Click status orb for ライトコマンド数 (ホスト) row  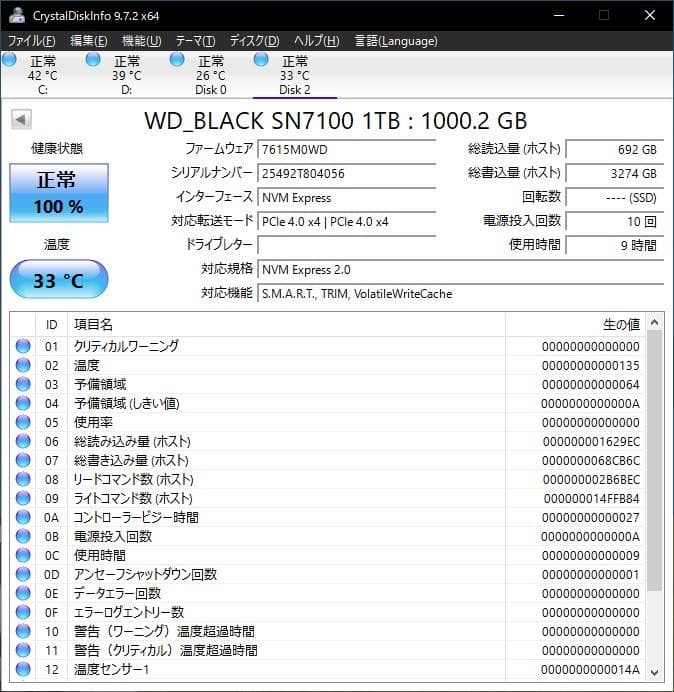point(23,498)
